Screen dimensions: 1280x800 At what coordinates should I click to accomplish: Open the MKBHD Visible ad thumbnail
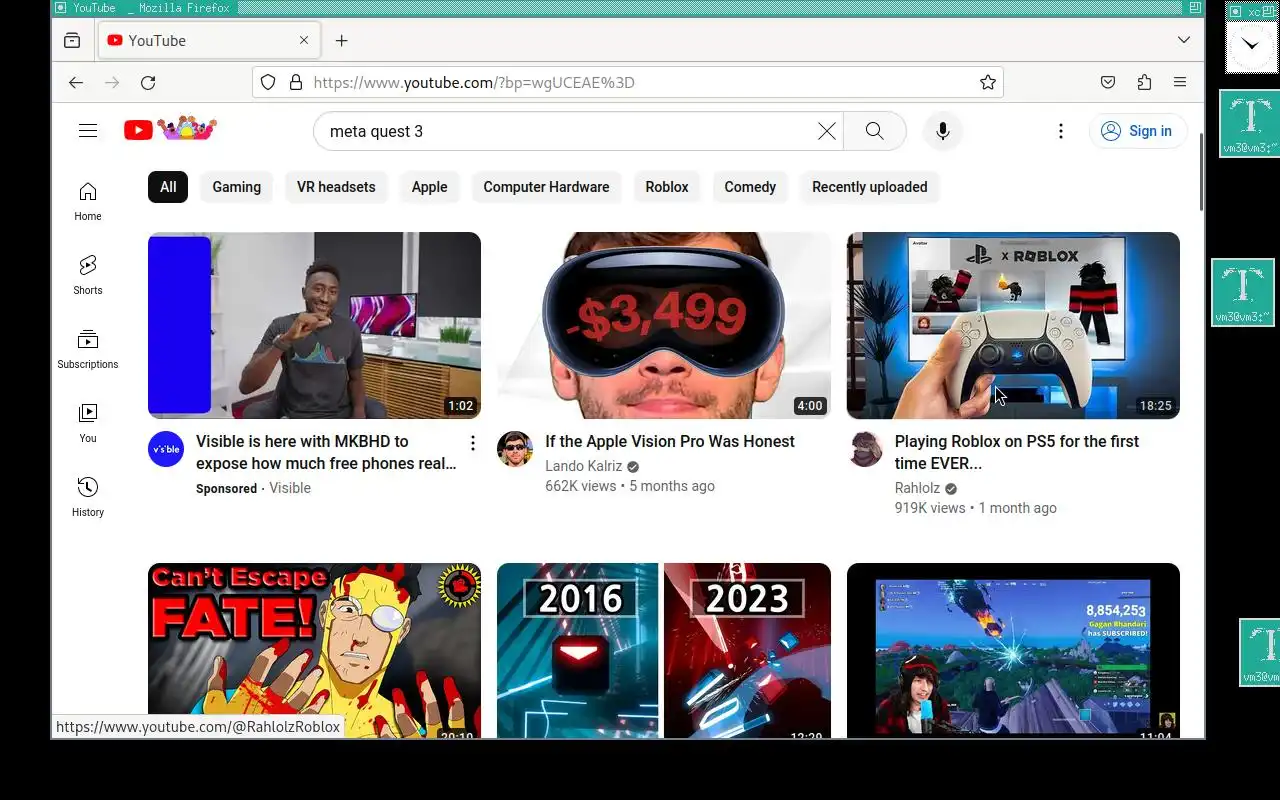[314, 325]
